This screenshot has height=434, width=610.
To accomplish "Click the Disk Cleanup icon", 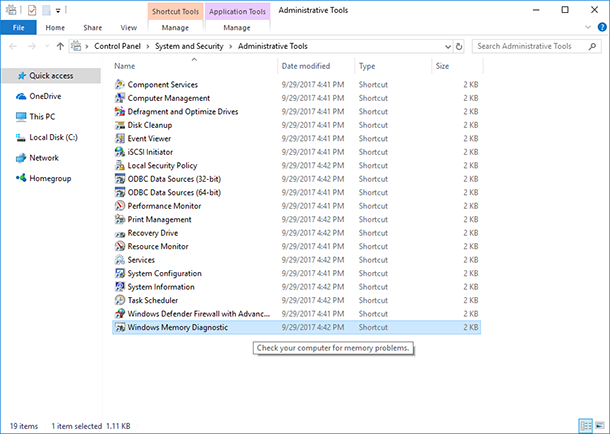I will tap(120, 125).
